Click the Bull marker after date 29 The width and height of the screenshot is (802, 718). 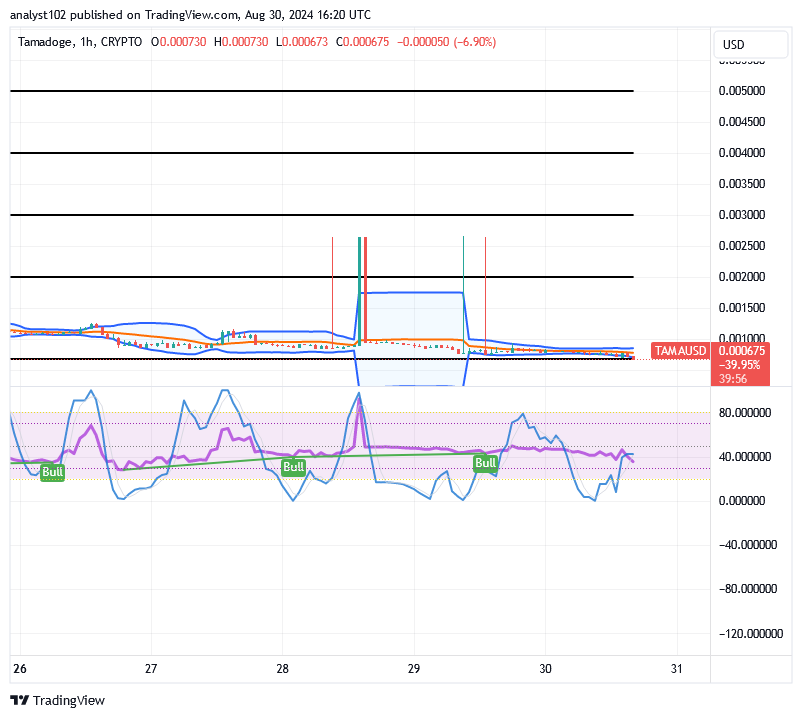[485, 463]
